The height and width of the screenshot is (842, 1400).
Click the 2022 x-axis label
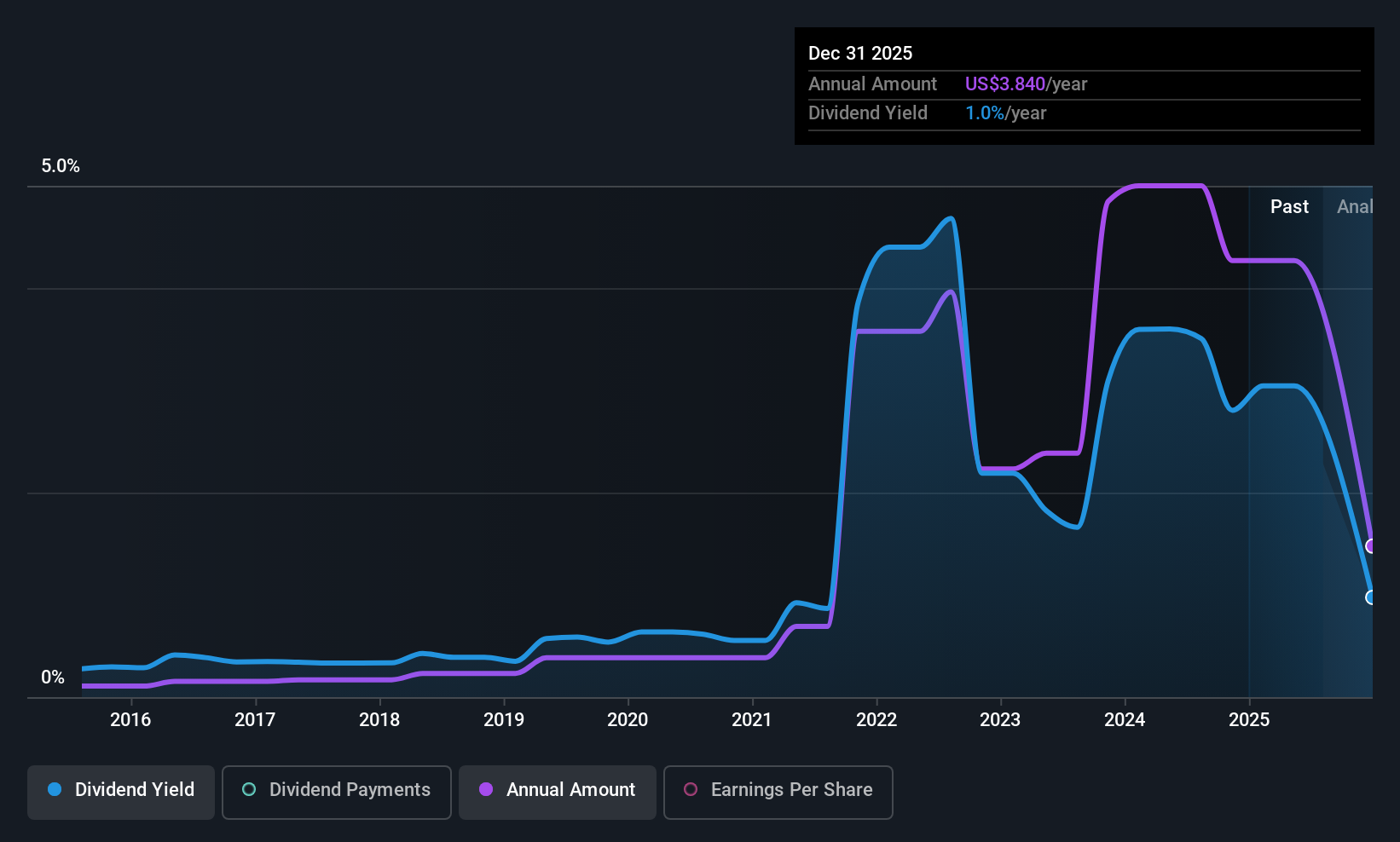coord(876,720)
